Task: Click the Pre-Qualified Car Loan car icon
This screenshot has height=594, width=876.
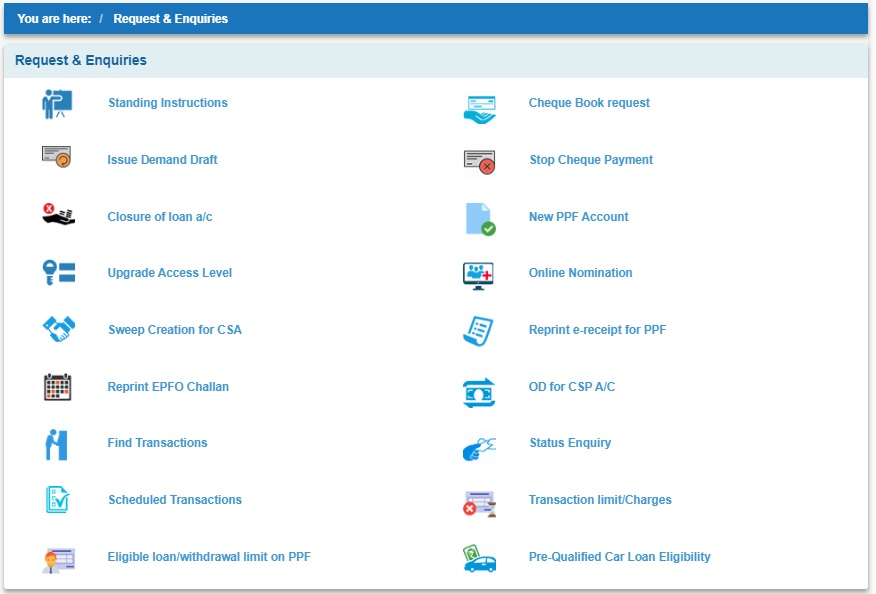Action: click(479, 559)
